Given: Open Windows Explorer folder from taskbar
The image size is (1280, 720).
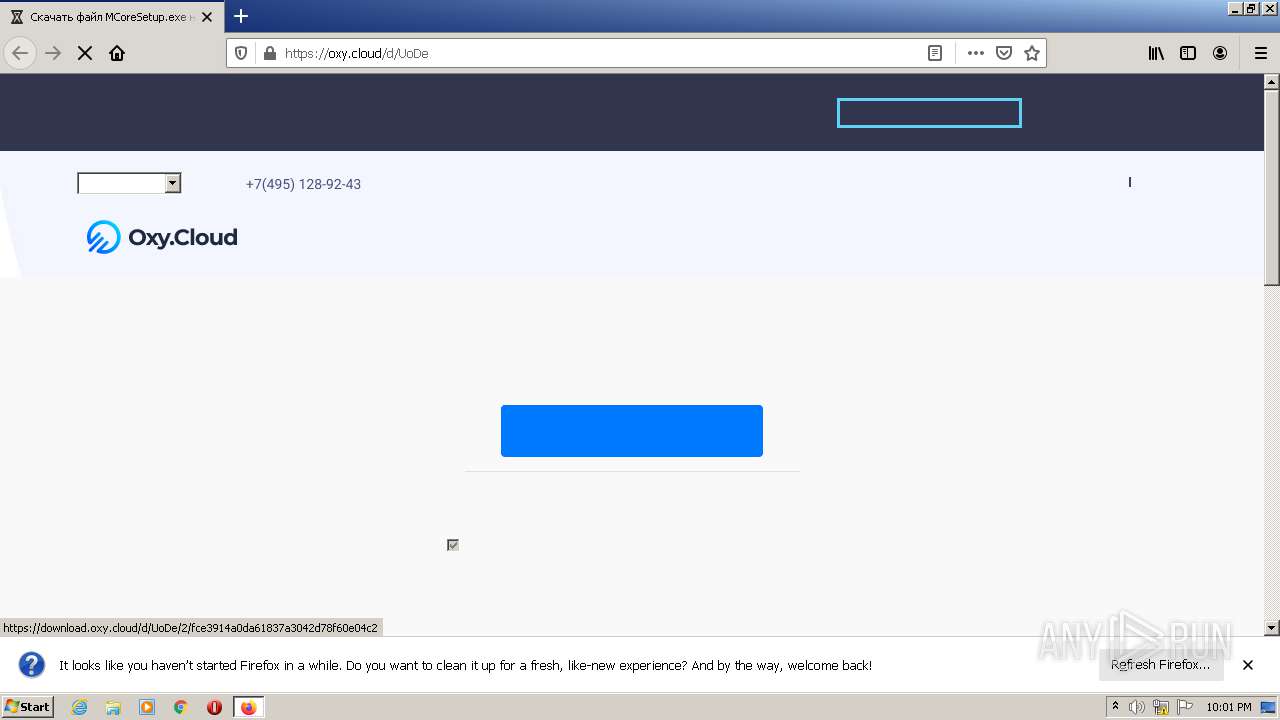Looking at the screenshot, I should pos(113,707).
